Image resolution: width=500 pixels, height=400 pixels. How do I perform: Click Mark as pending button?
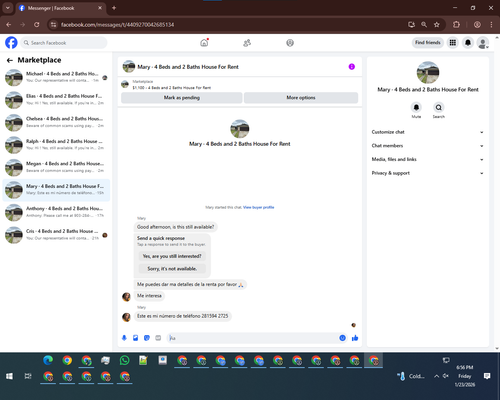[x=182, y=98]
